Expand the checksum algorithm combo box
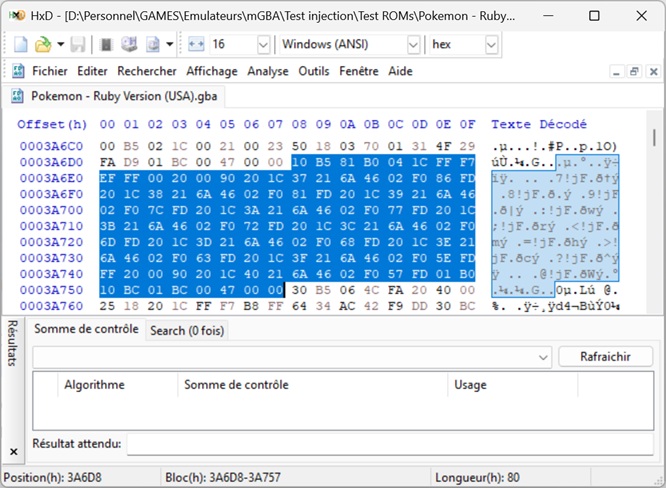666x488 pixels. 543,357
